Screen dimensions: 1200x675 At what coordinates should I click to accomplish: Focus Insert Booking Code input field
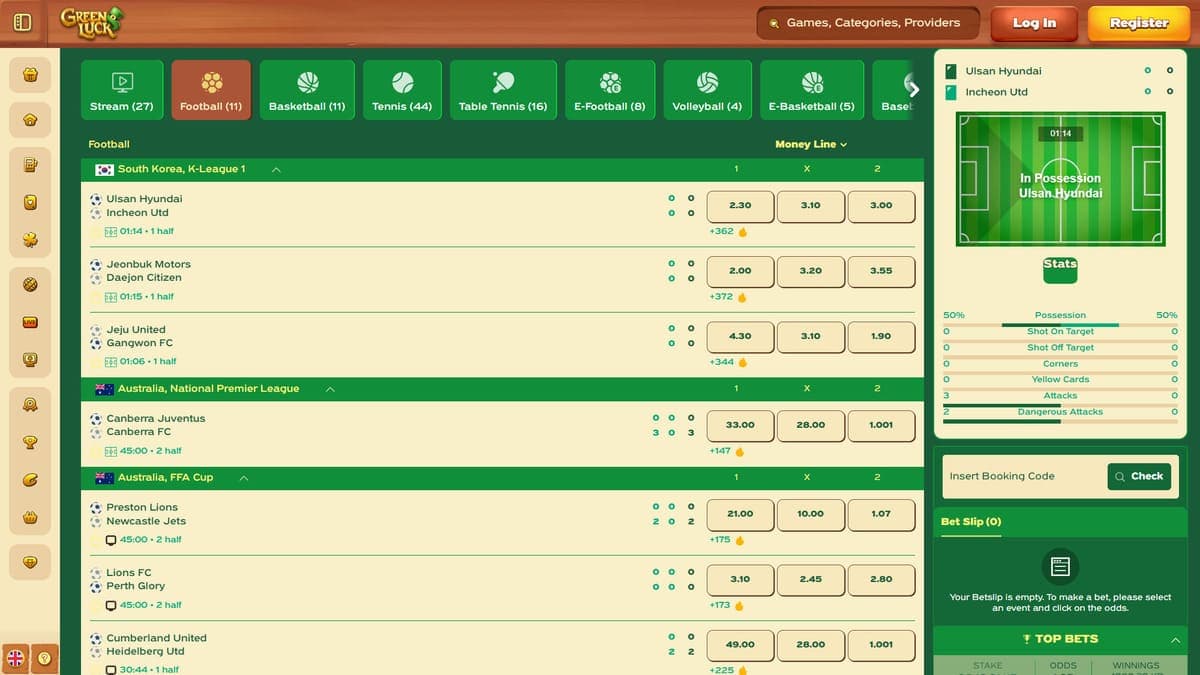point(1024,476)
